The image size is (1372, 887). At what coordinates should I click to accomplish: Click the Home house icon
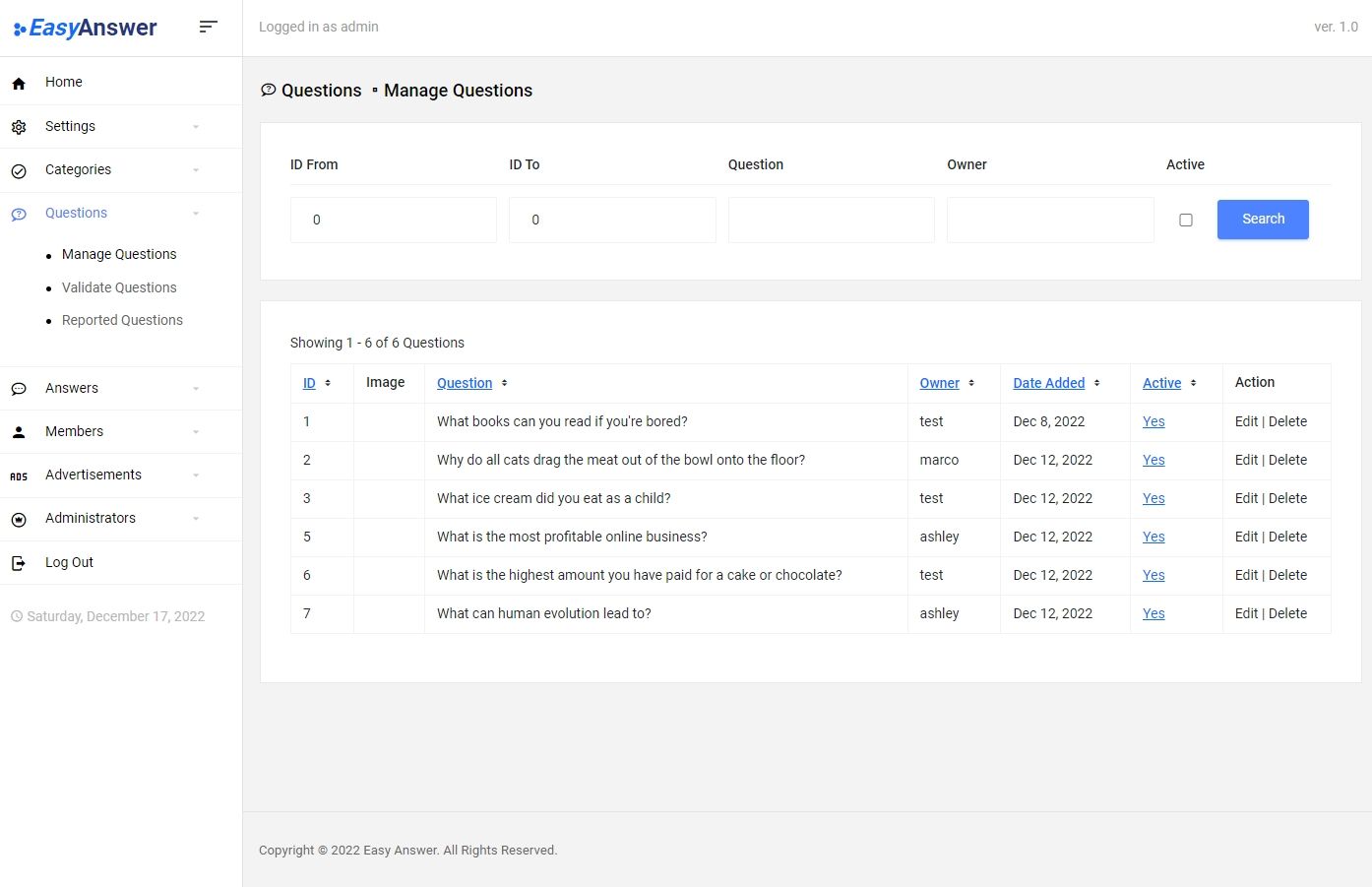coord(19,84)
